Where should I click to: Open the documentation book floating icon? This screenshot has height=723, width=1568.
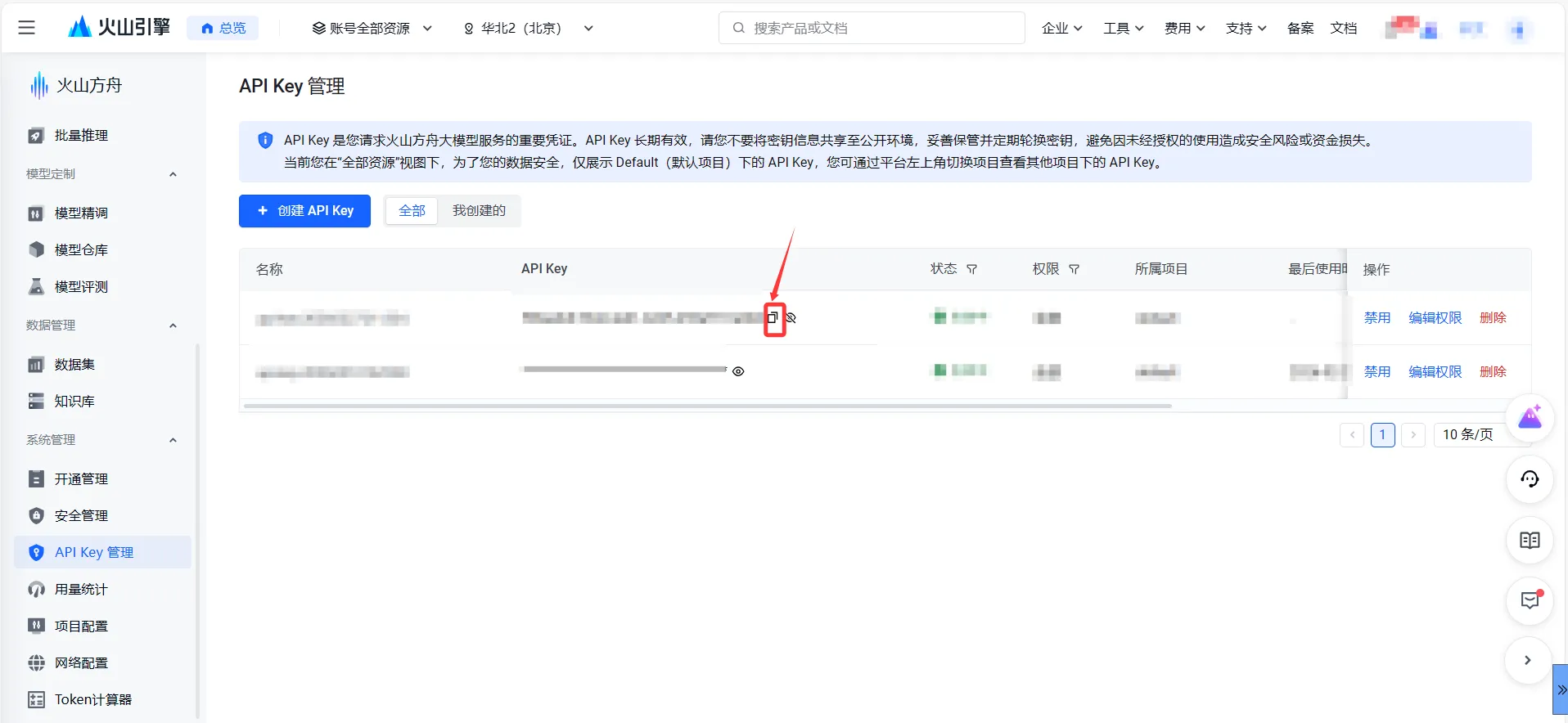click(x=1530, y=540)
